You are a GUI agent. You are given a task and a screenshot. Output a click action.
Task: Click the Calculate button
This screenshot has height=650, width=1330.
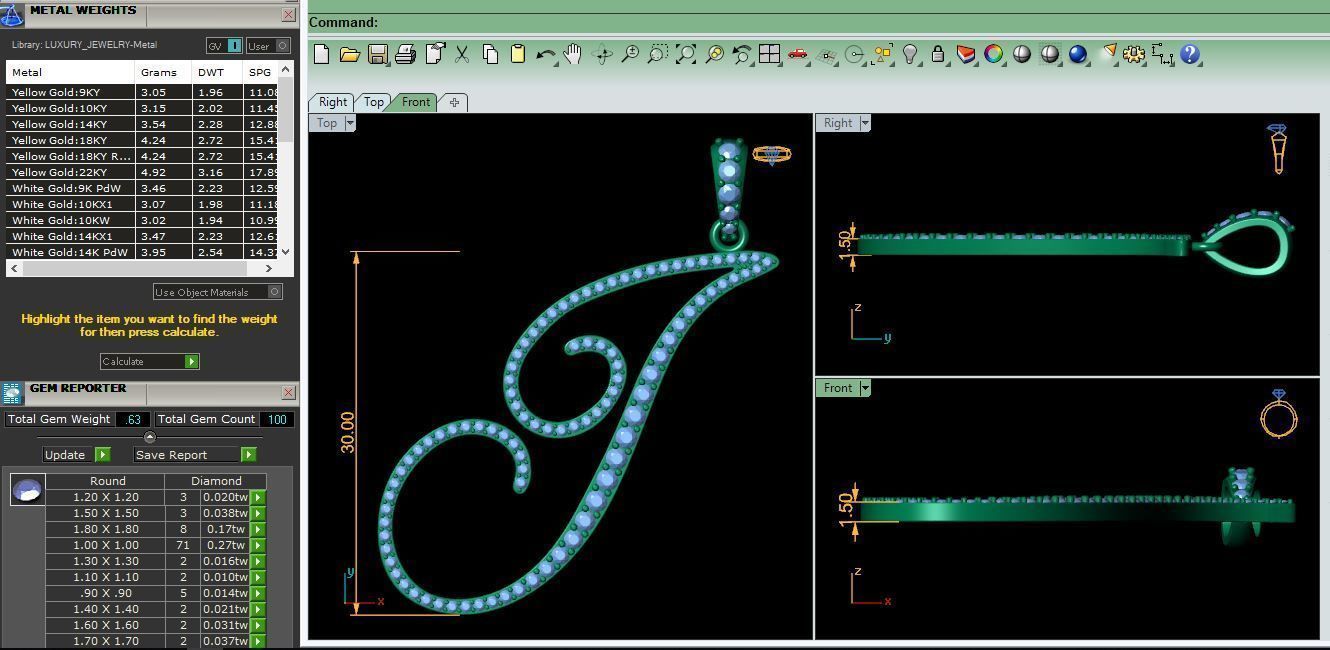pyautogui.click(x=150, y=361)
